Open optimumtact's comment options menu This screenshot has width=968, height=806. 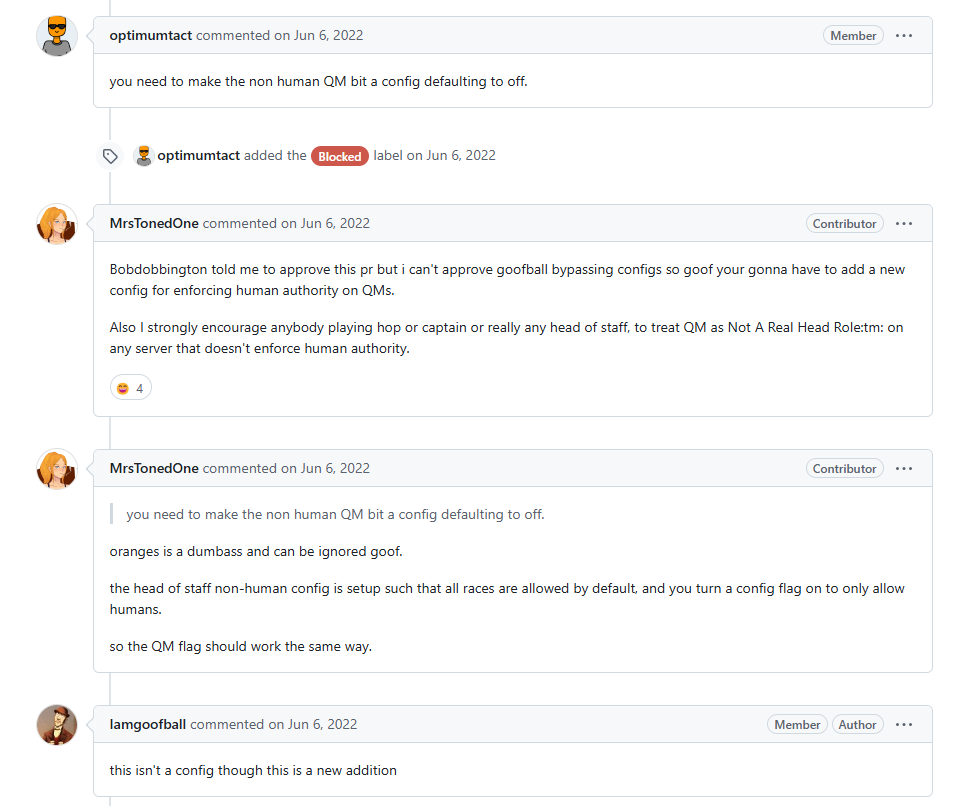pyautogui.click(x=904, y=36)
